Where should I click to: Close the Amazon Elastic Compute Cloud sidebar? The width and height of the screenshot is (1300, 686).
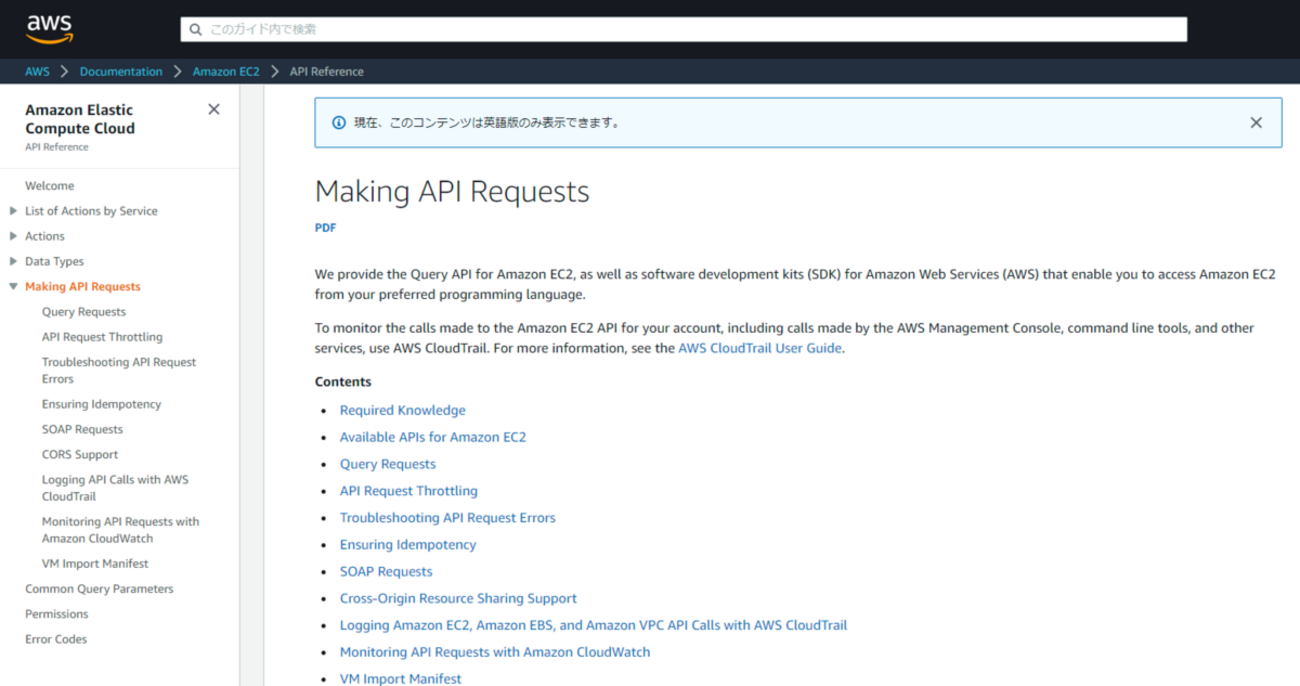[x=213, y=110]
